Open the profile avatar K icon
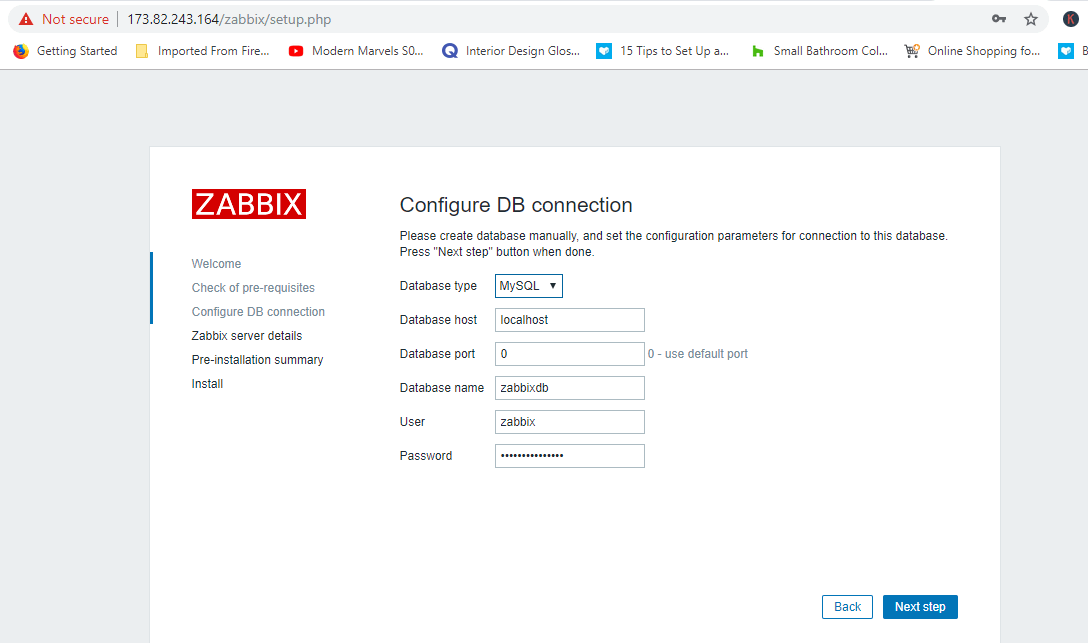This screenshot has height=643, width=1088. (x=1071, y=19)
